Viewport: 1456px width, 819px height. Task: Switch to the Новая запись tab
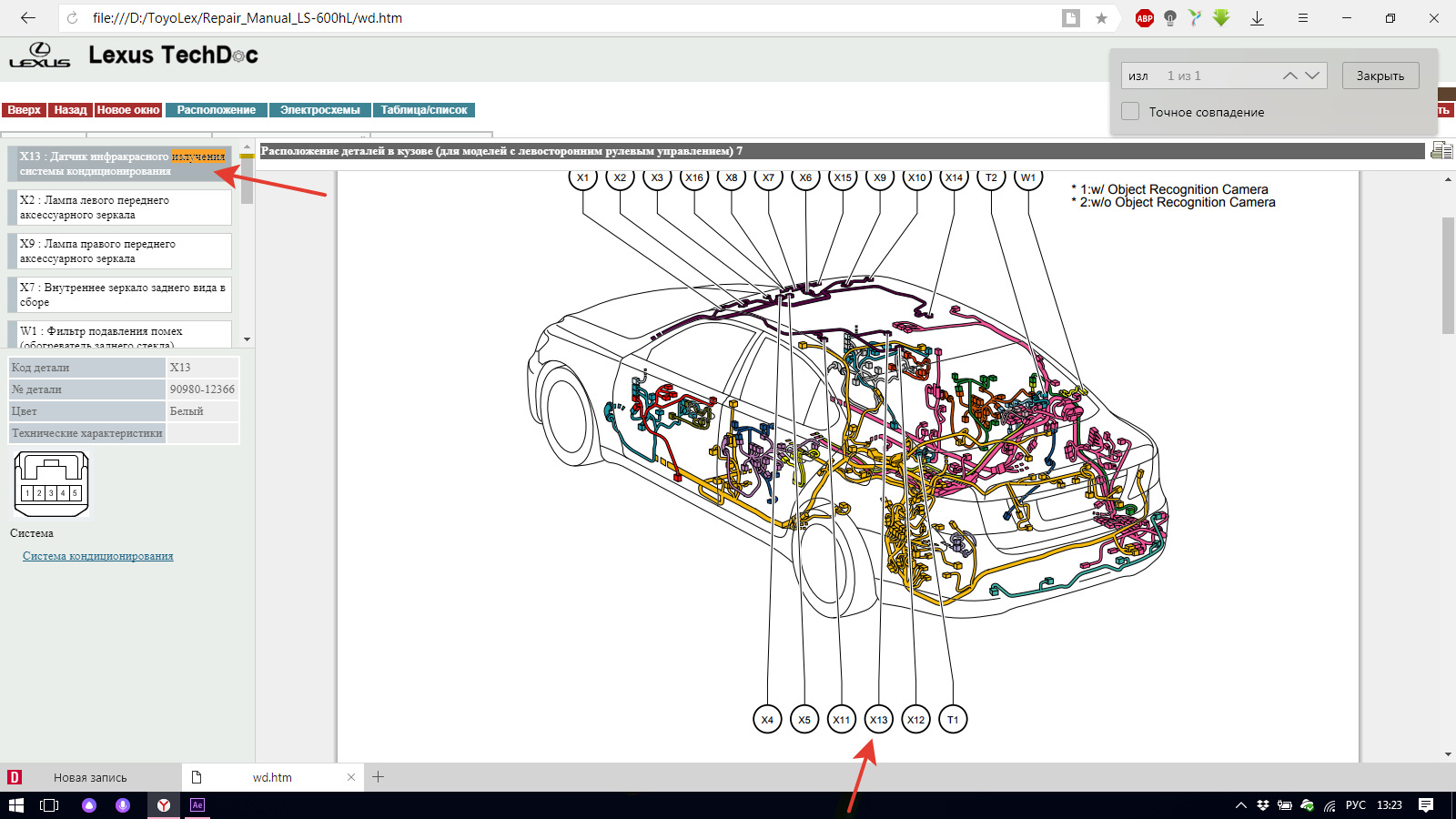click(90, 777)
